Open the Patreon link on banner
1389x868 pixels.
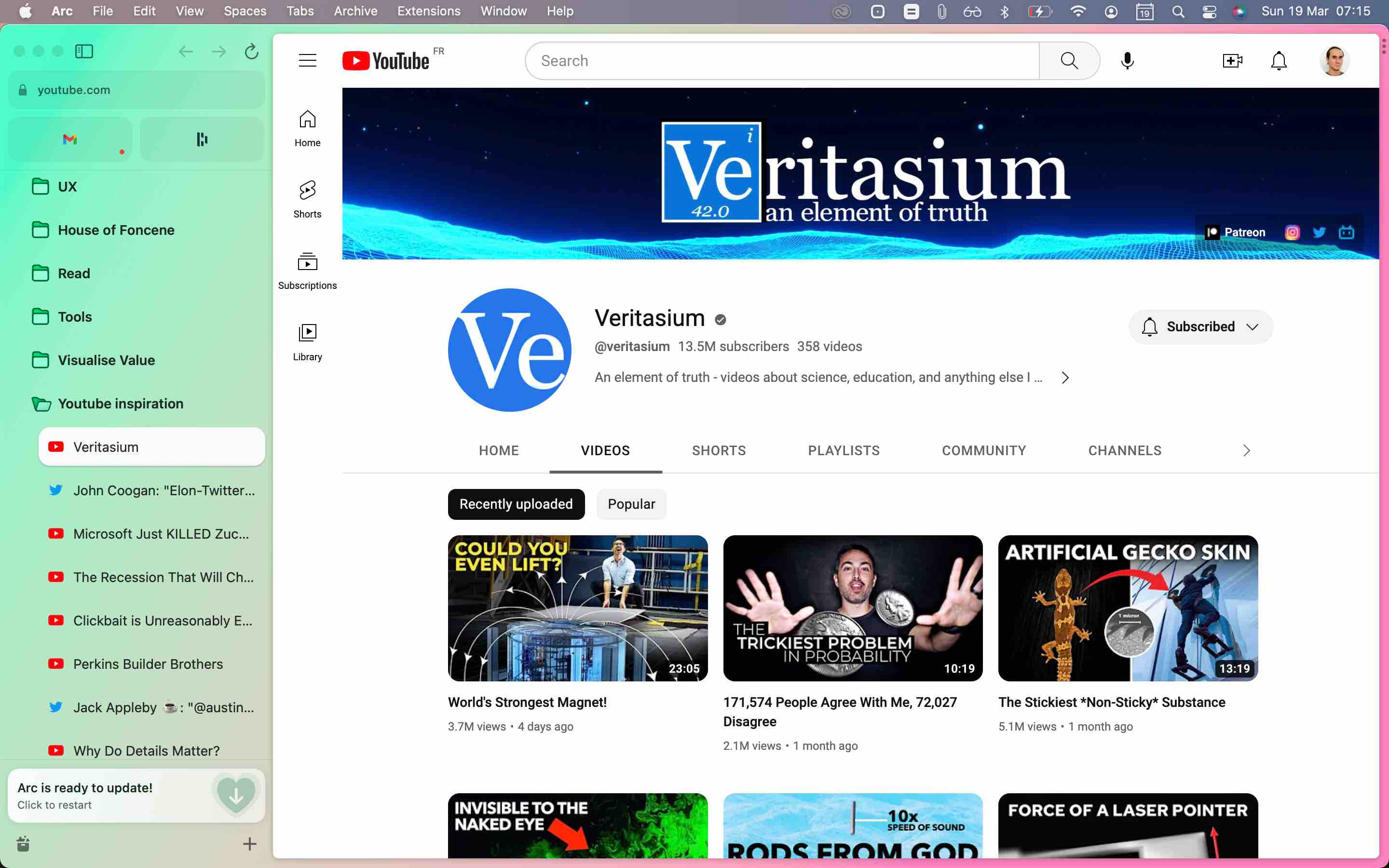1236,232
